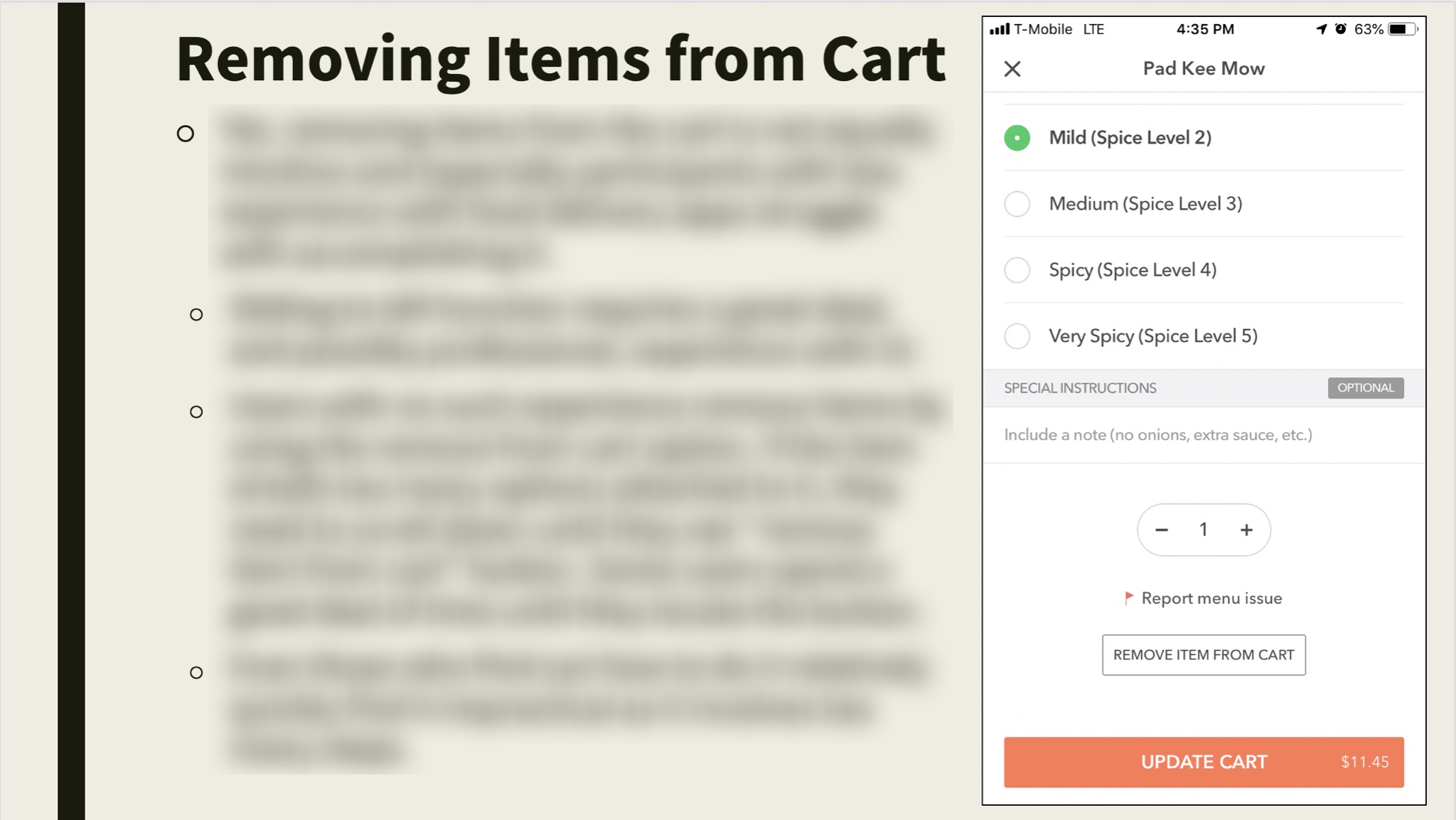The height and width of the screenshot is (820, 1456).
Task: Click the OPTIONAL badge label
Action: click(1366, 388)
